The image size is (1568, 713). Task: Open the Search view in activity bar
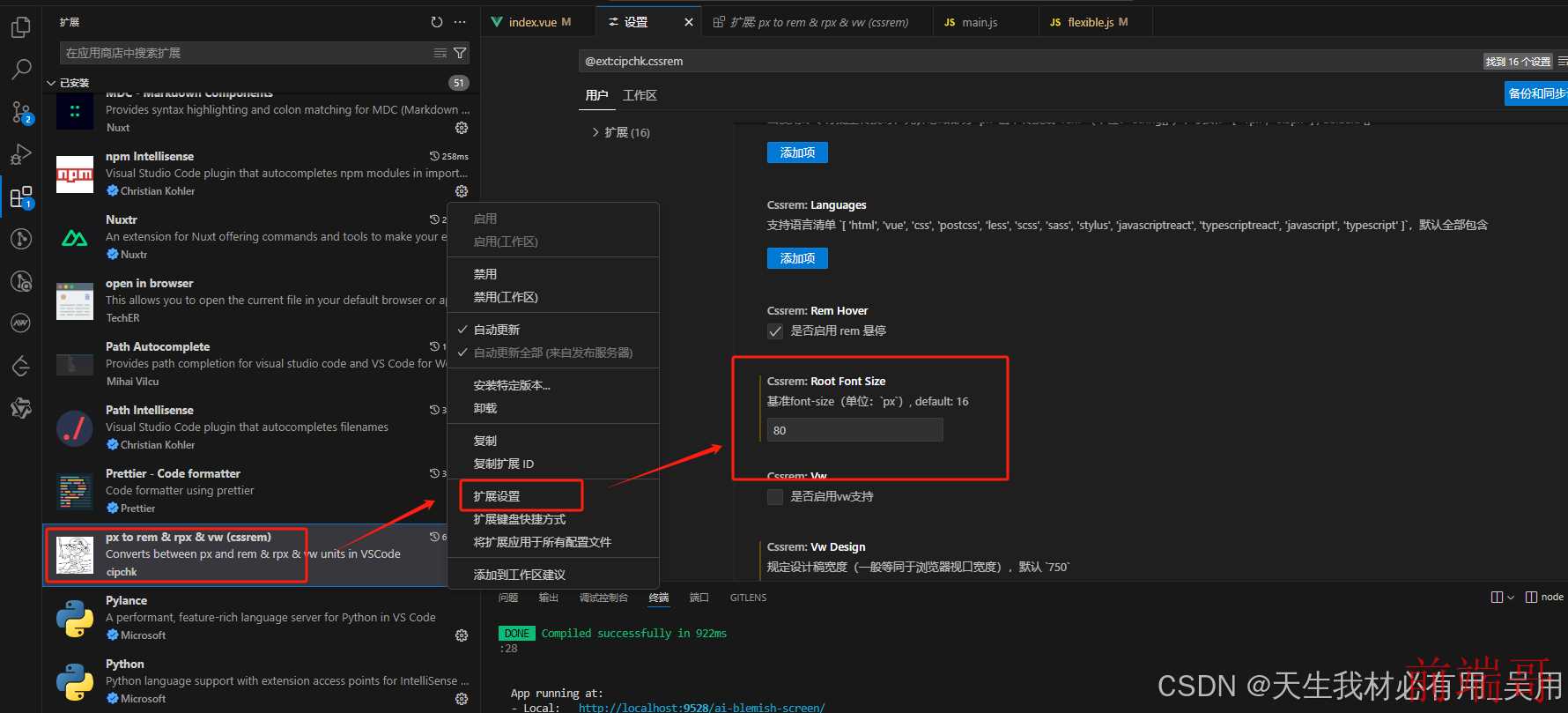[x=21, y=69]
